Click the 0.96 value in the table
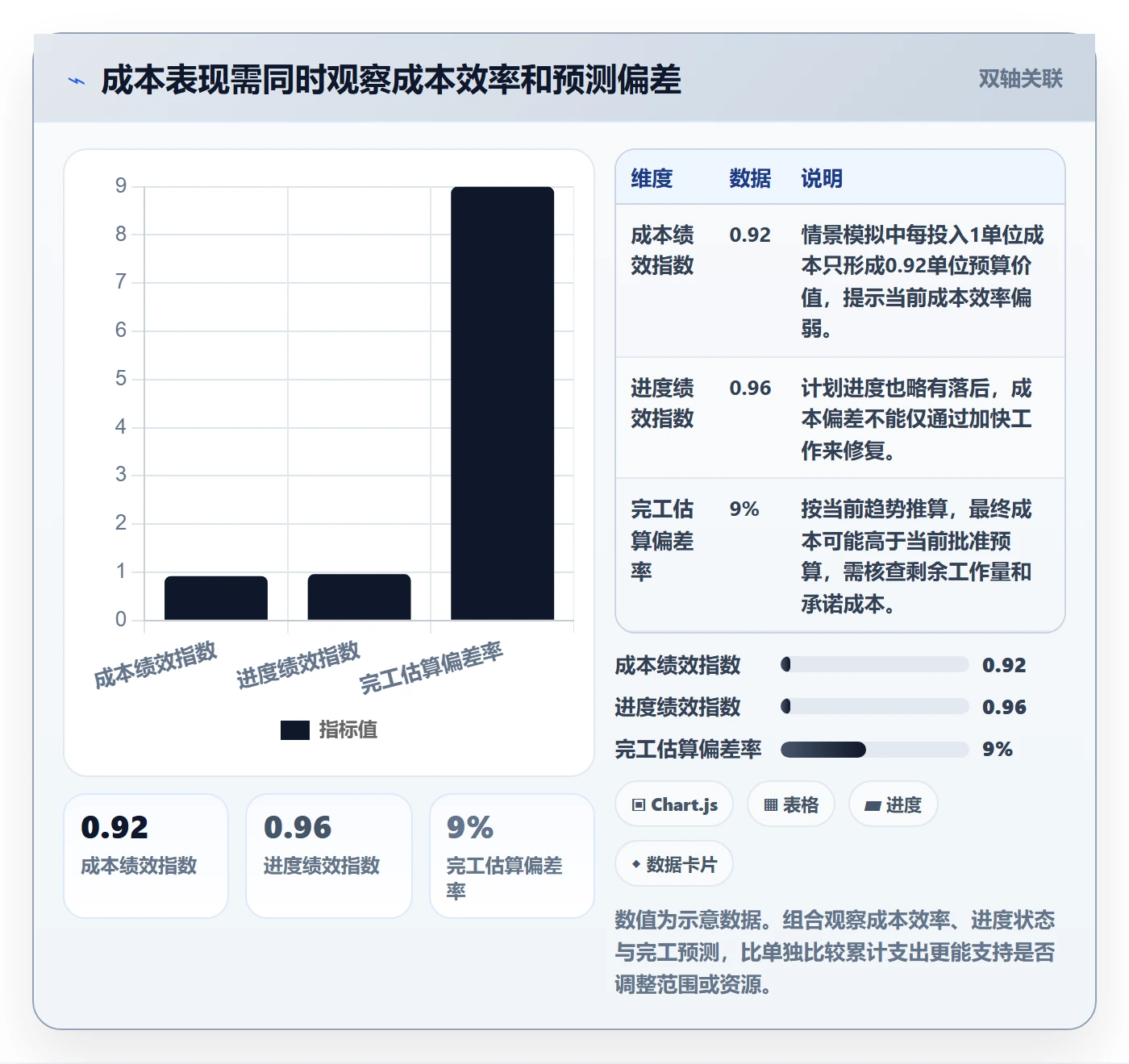The width and height of the screenshot is (1129, 1064). point(750,388)
